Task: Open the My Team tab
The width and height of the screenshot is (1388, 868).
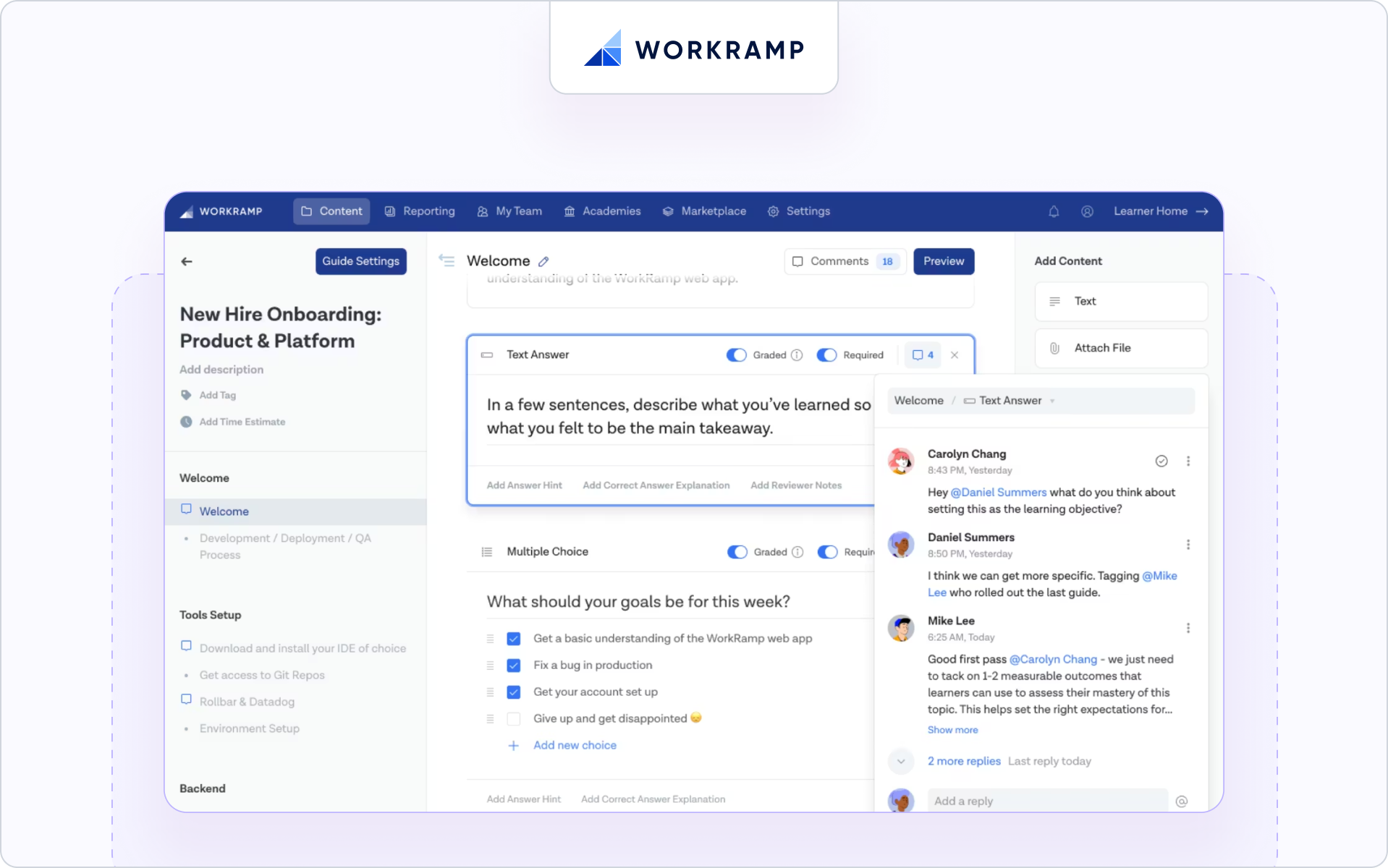Action: 509,211
